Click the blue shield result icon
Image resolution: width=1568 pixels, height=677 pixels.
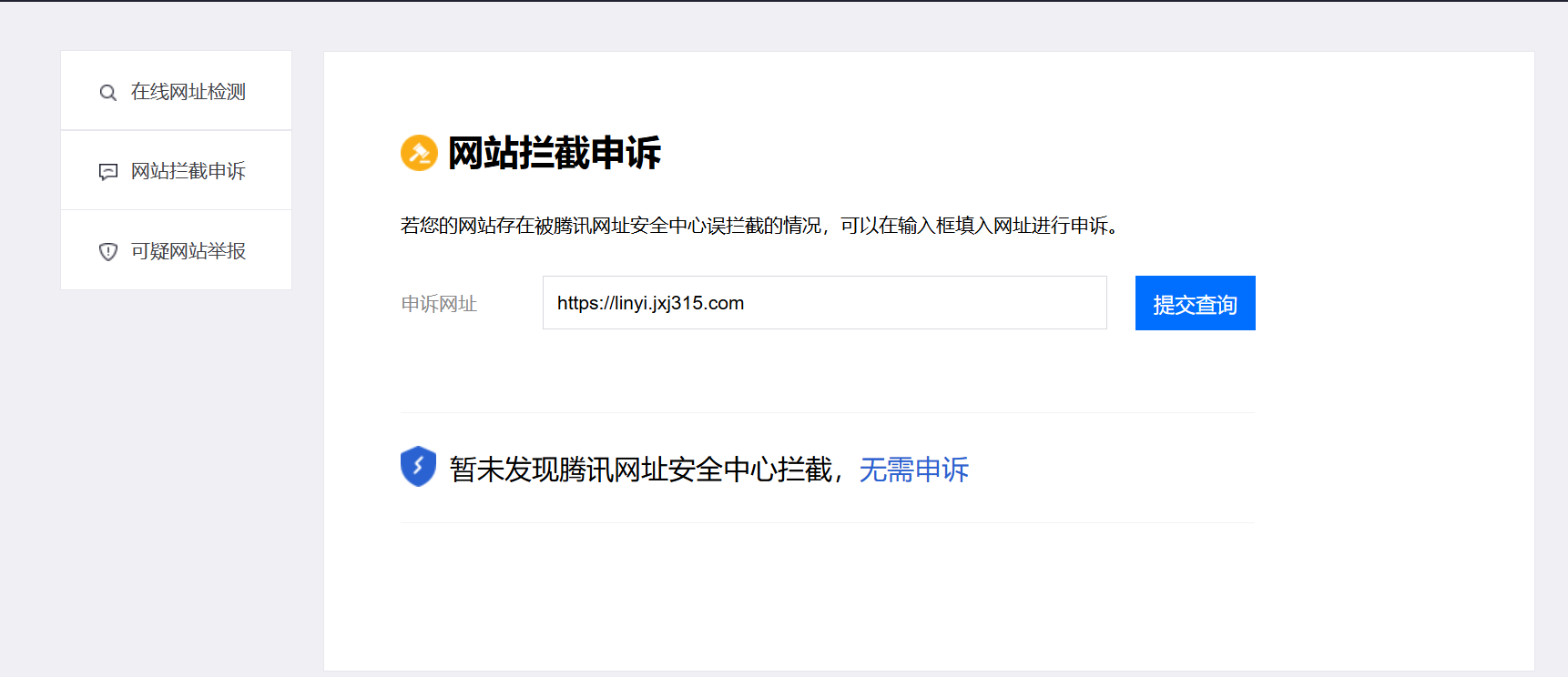(x=418, y=467)
